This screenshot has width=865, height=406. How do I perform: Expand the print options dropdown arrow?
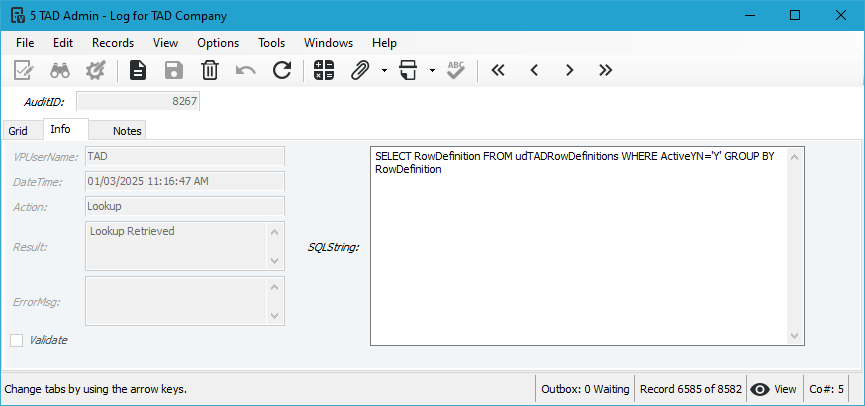[x=432, y=71]
